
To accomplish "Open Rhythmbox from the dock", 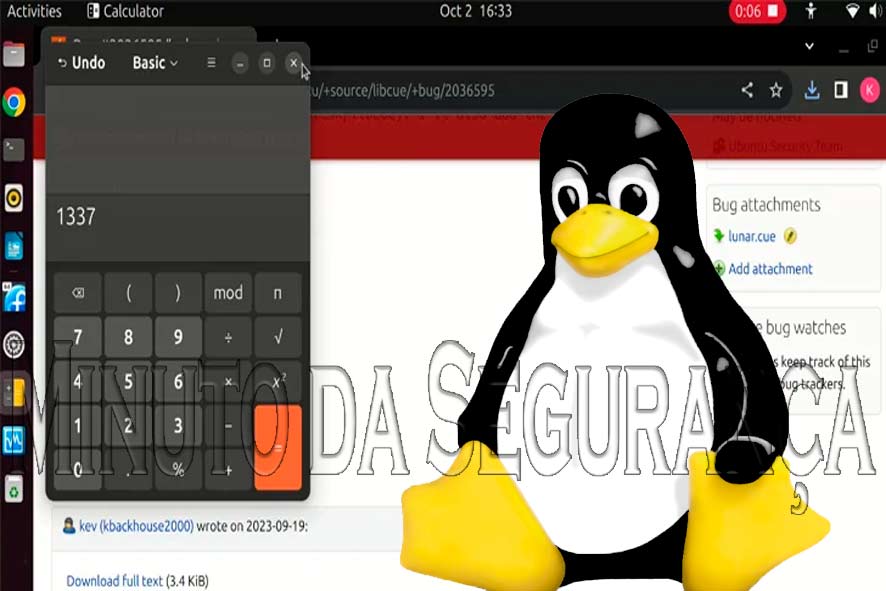I will tap(14, 198).
